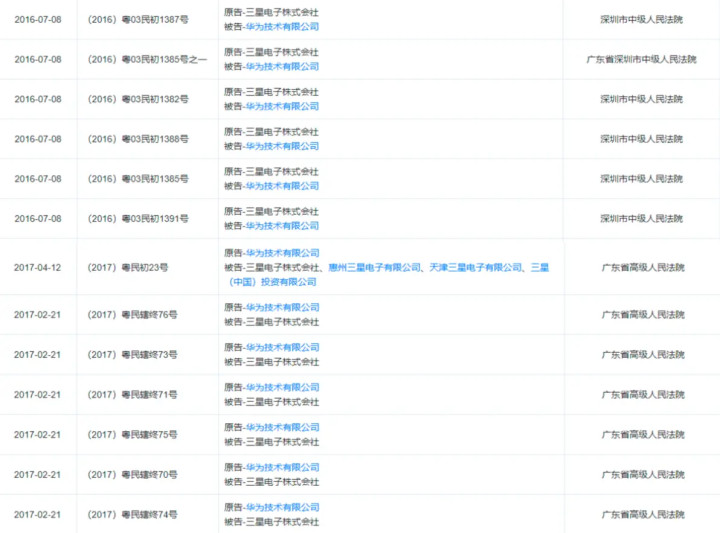Select case number (2017)粤民辖终71号
Viewport: 720px width, 533px height.
point(132,394)
